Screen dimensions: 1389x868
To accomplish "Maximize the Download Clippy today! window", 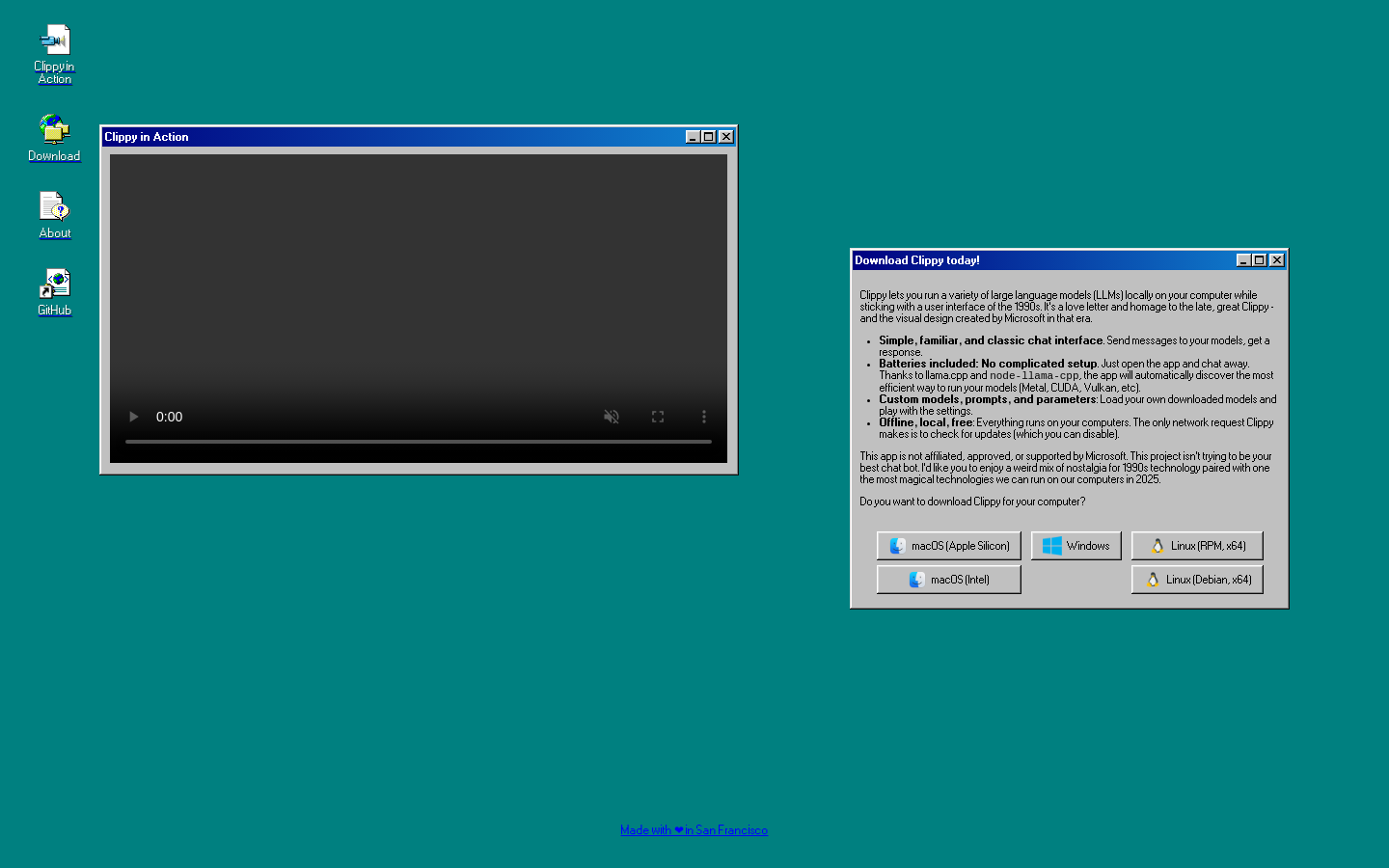I will tap(1260, 260).
